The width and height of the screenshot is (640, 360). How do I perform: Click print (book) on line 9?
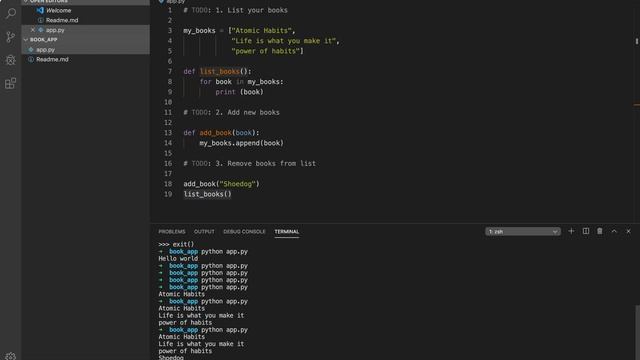click(x=240, y=92)
